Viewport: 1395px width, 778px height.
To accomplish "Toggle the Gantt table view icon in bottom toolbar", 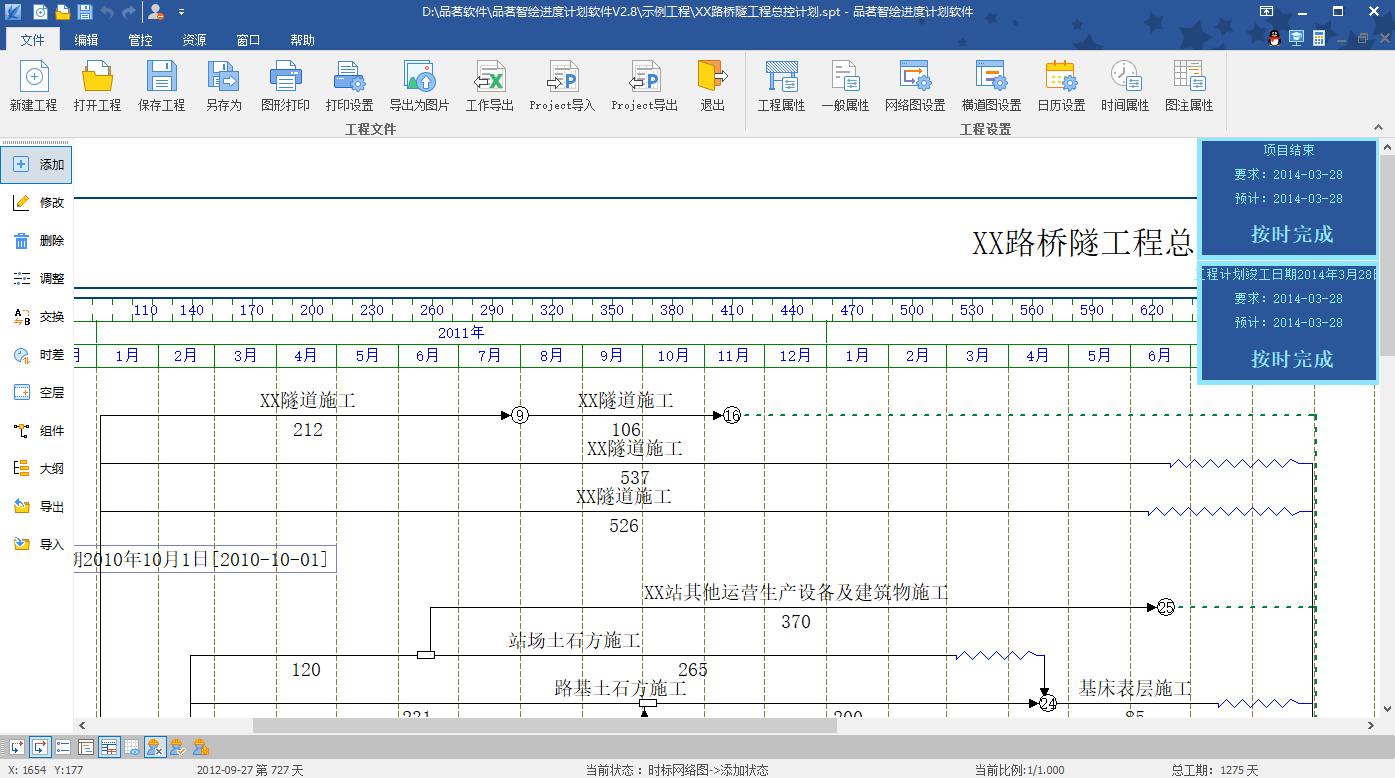I will (x=109, y=746).
